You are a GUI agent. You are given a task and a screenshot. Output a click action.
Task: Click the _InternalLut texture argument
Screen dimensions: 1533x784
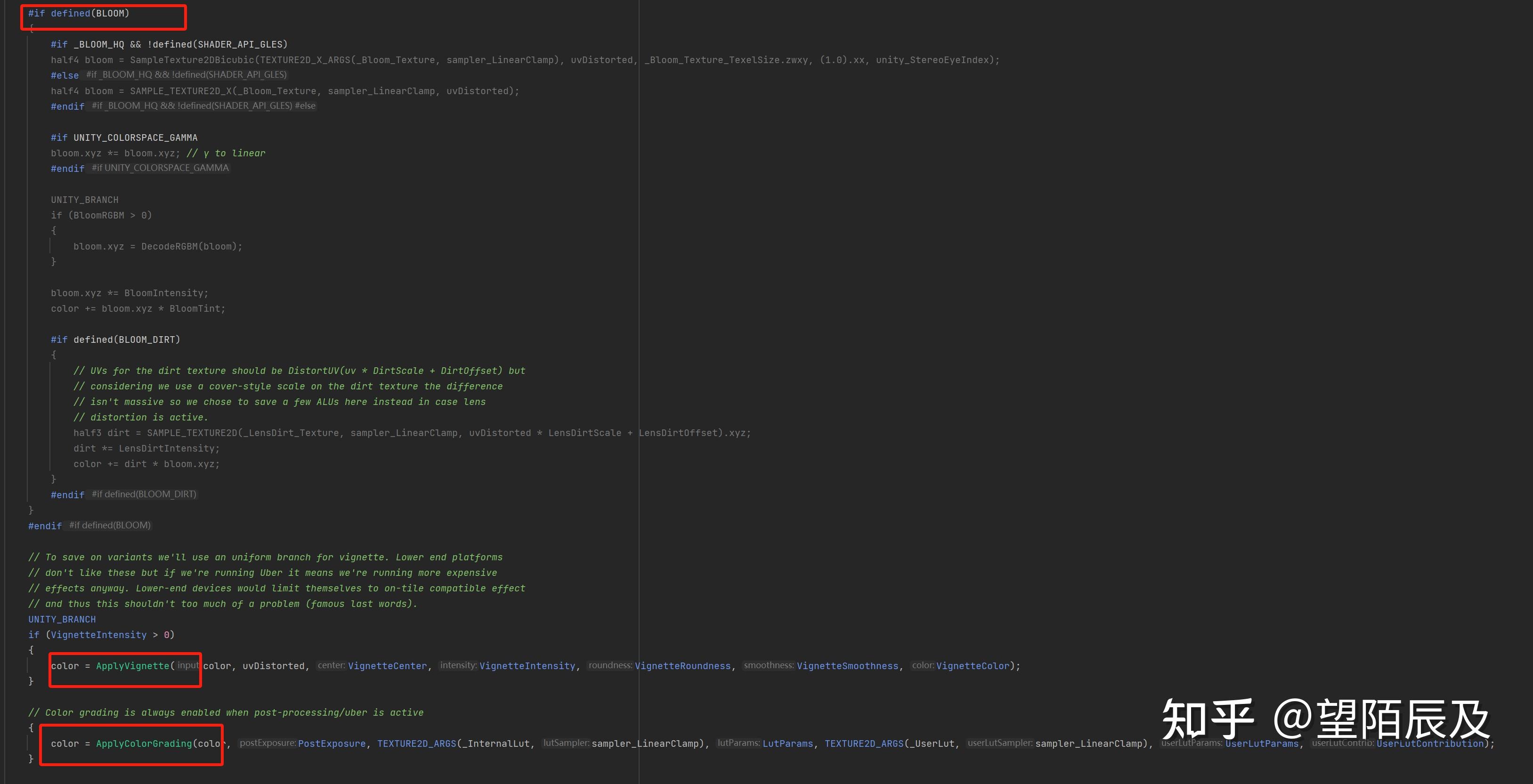[x=496, y=744]
